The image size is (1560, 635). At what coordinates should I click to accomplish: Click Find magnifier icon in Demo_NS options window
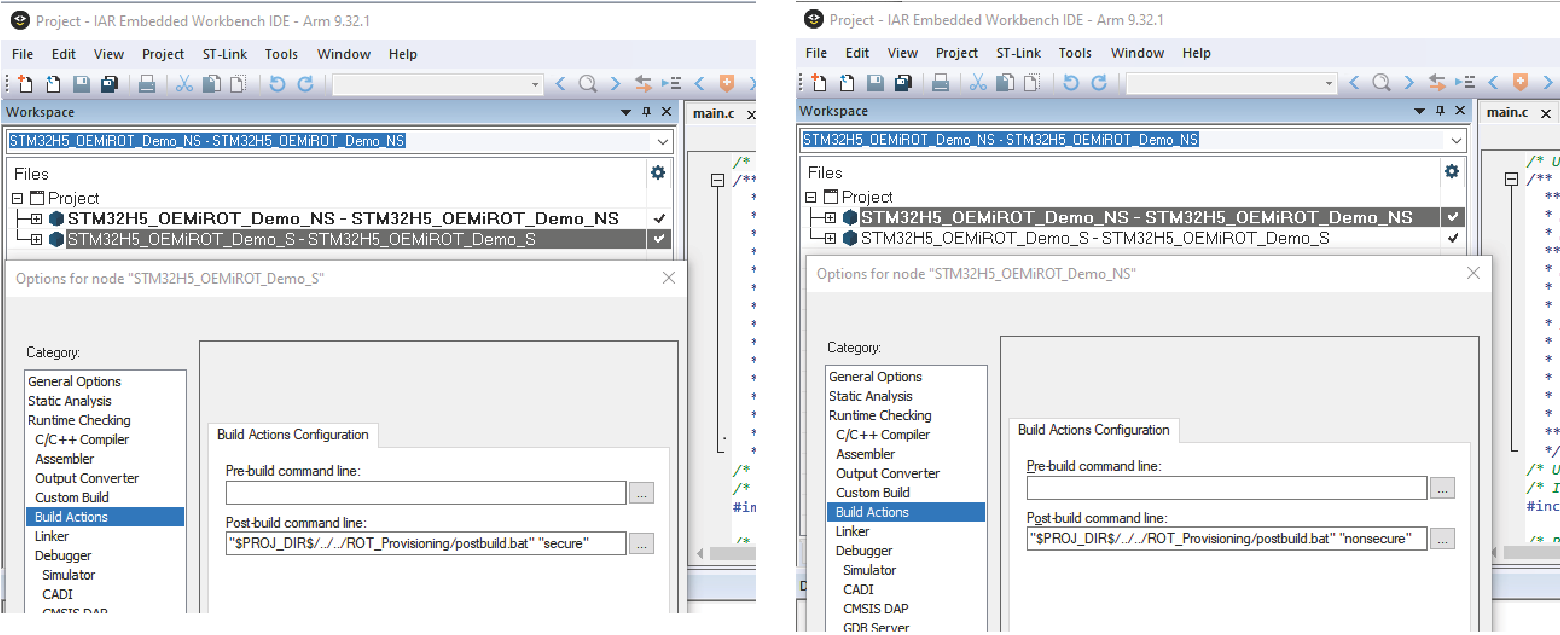(x=1382, y=83)
